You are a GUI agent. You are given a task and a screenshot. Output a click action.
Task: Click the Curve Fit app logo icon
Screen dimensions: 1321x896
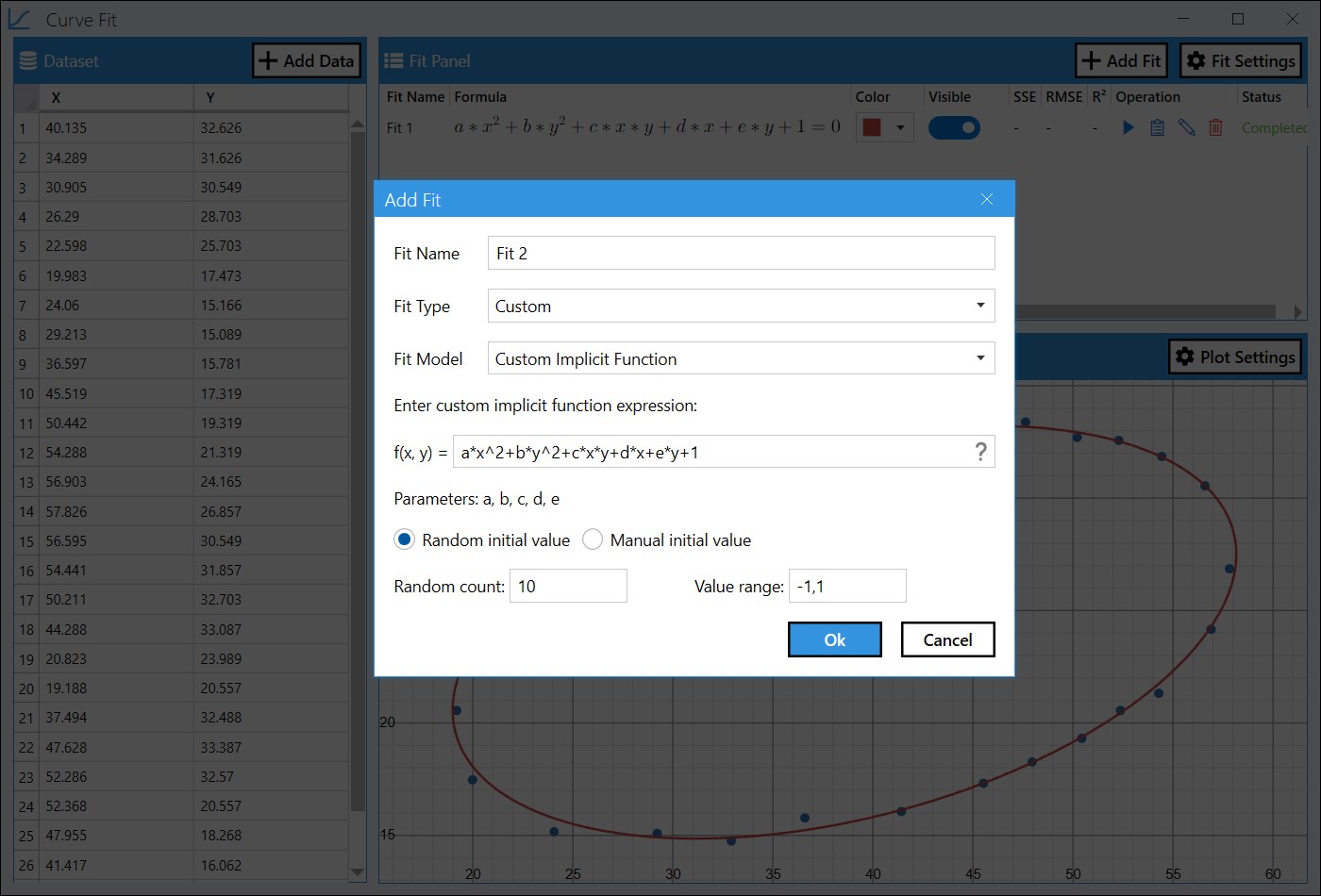click(19, 19)
